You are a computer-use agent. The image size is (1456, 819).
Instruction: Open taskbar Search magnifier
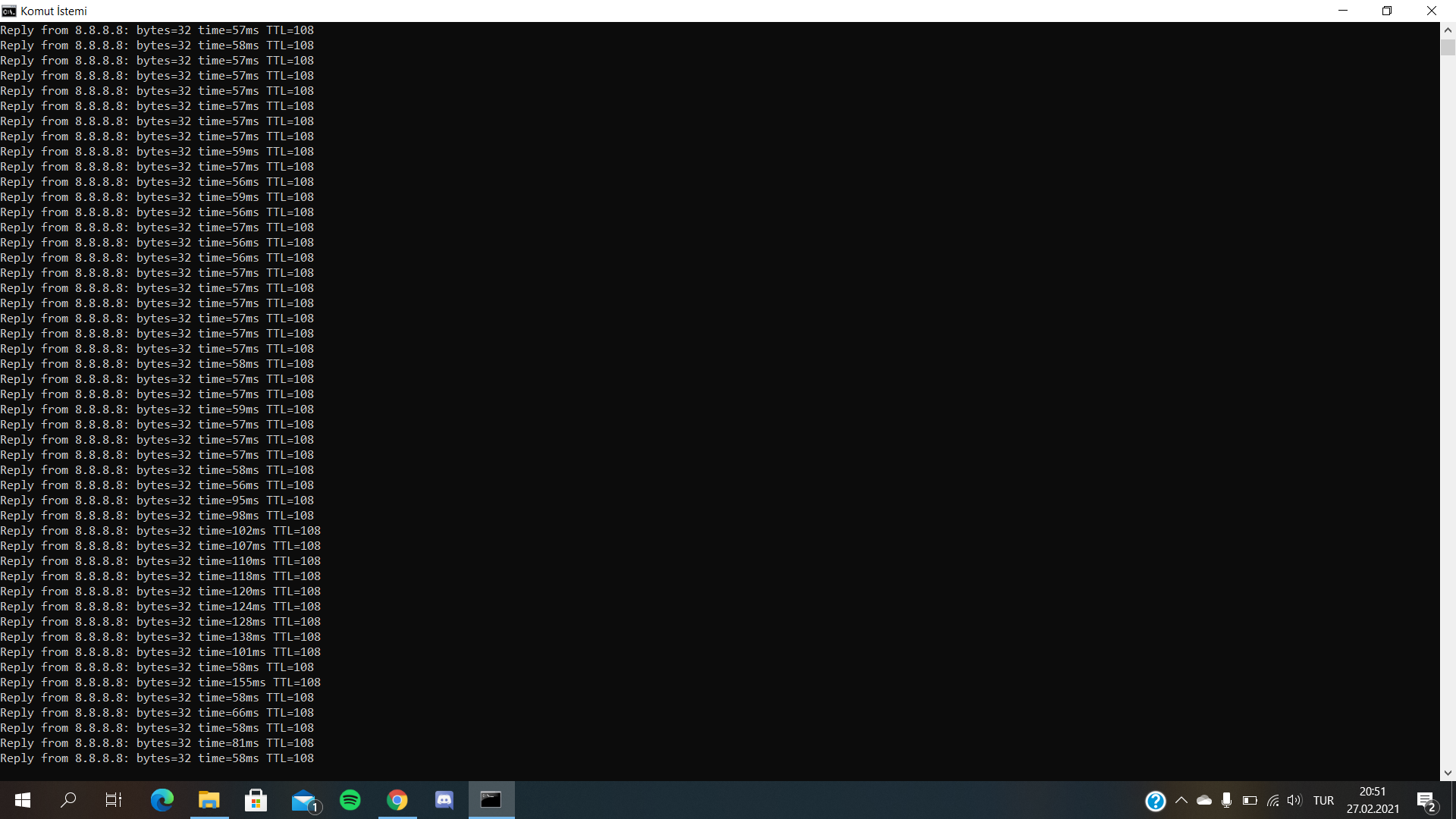pyautogui.click(x=68, y=800)
